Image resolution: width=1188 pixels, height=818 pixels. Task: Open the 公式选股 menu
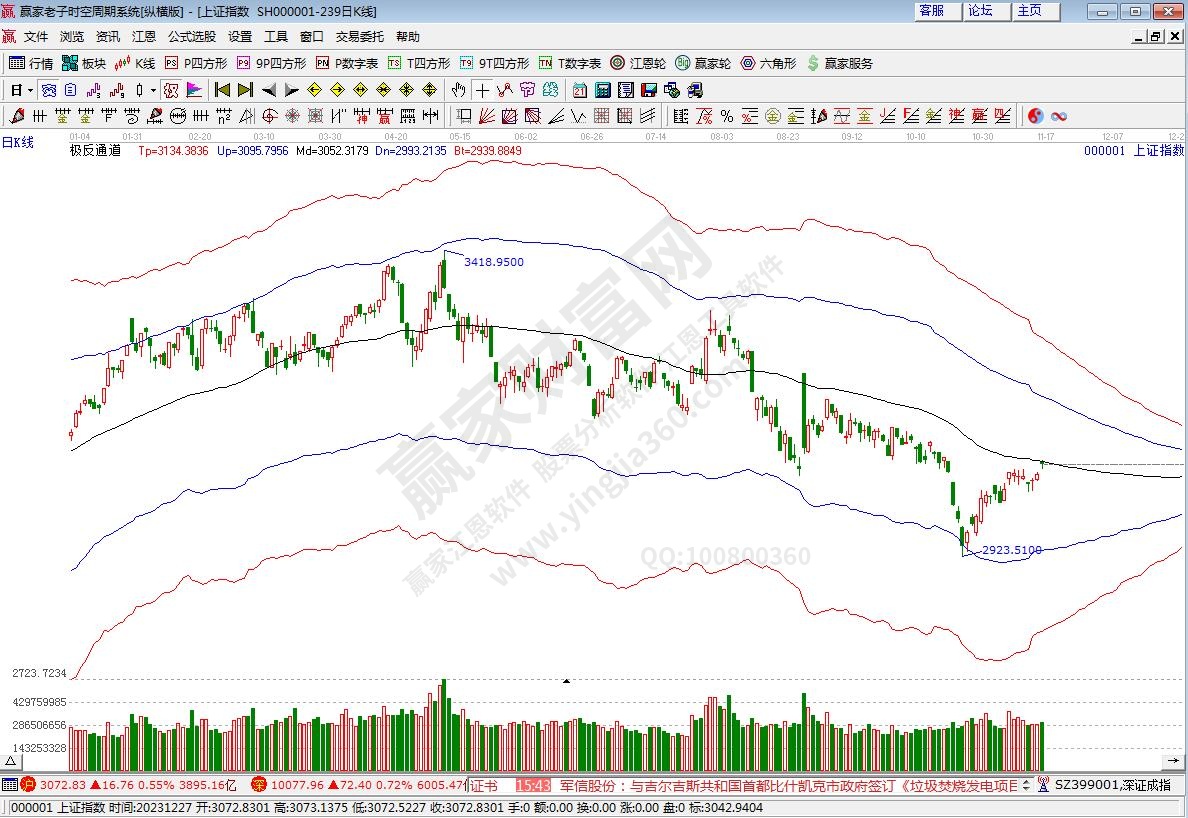coord(191,36)
